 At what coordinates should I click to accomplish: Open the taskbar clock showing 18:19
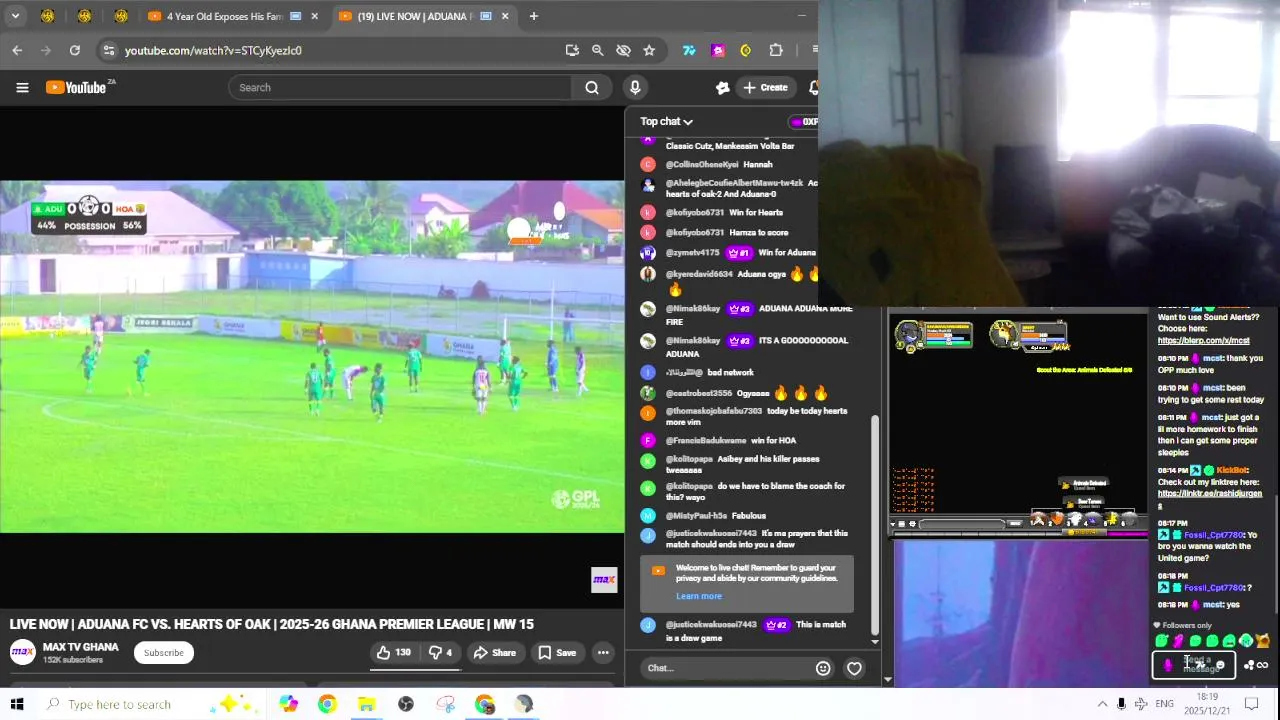1207,704
